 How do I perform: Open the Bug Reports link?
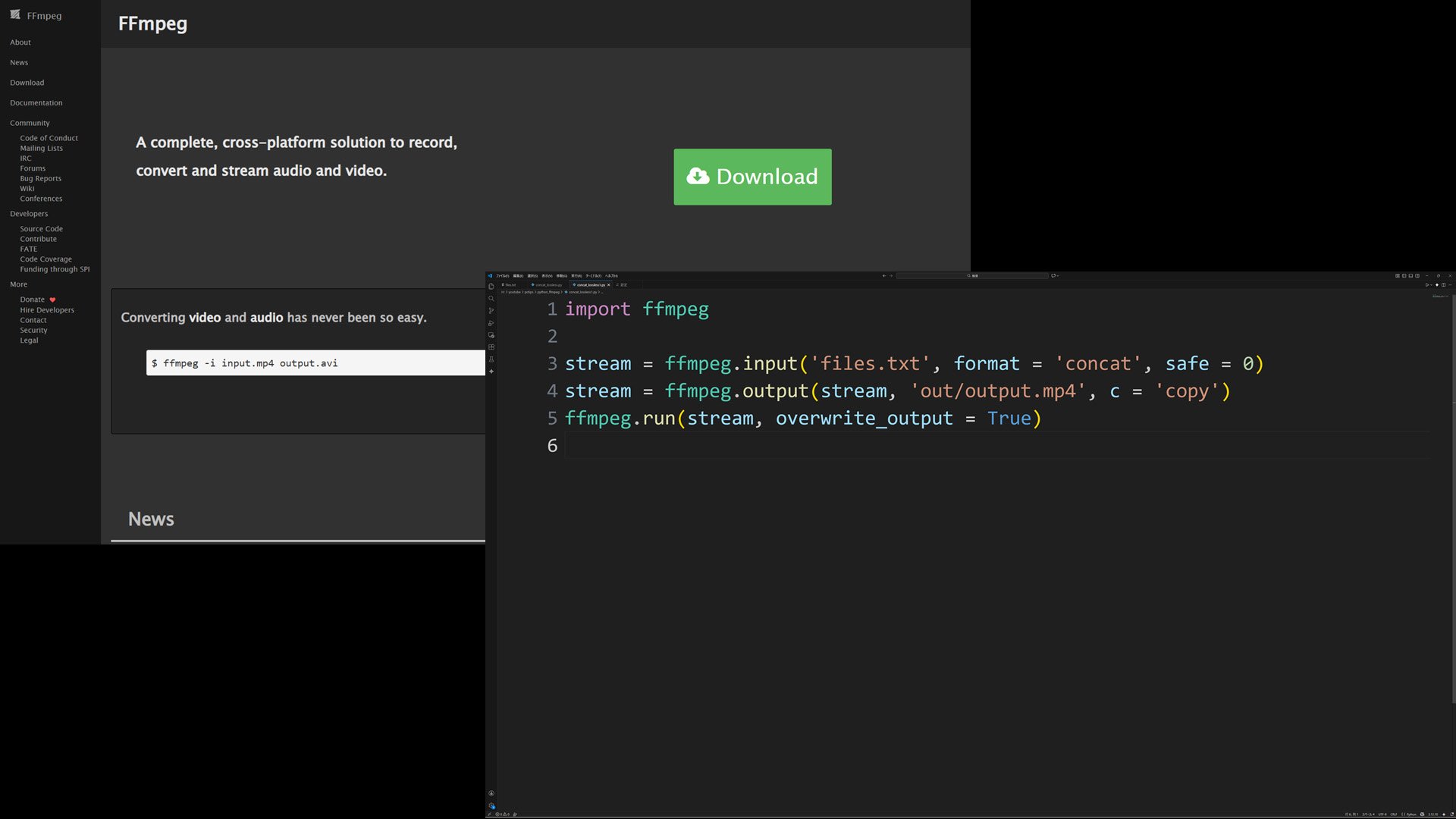point(40,178)
